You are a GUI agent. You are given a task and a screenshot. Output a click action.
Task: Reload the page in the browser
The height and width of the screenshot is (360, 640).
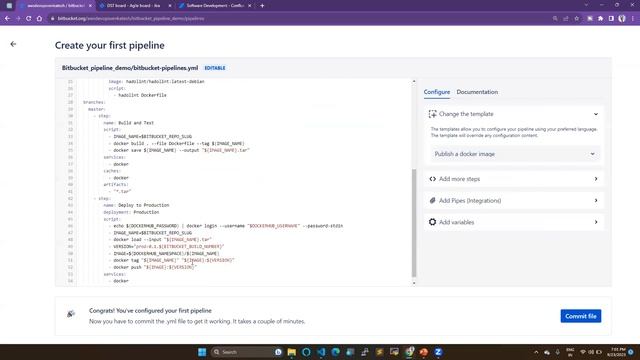[x=29, y=18]
